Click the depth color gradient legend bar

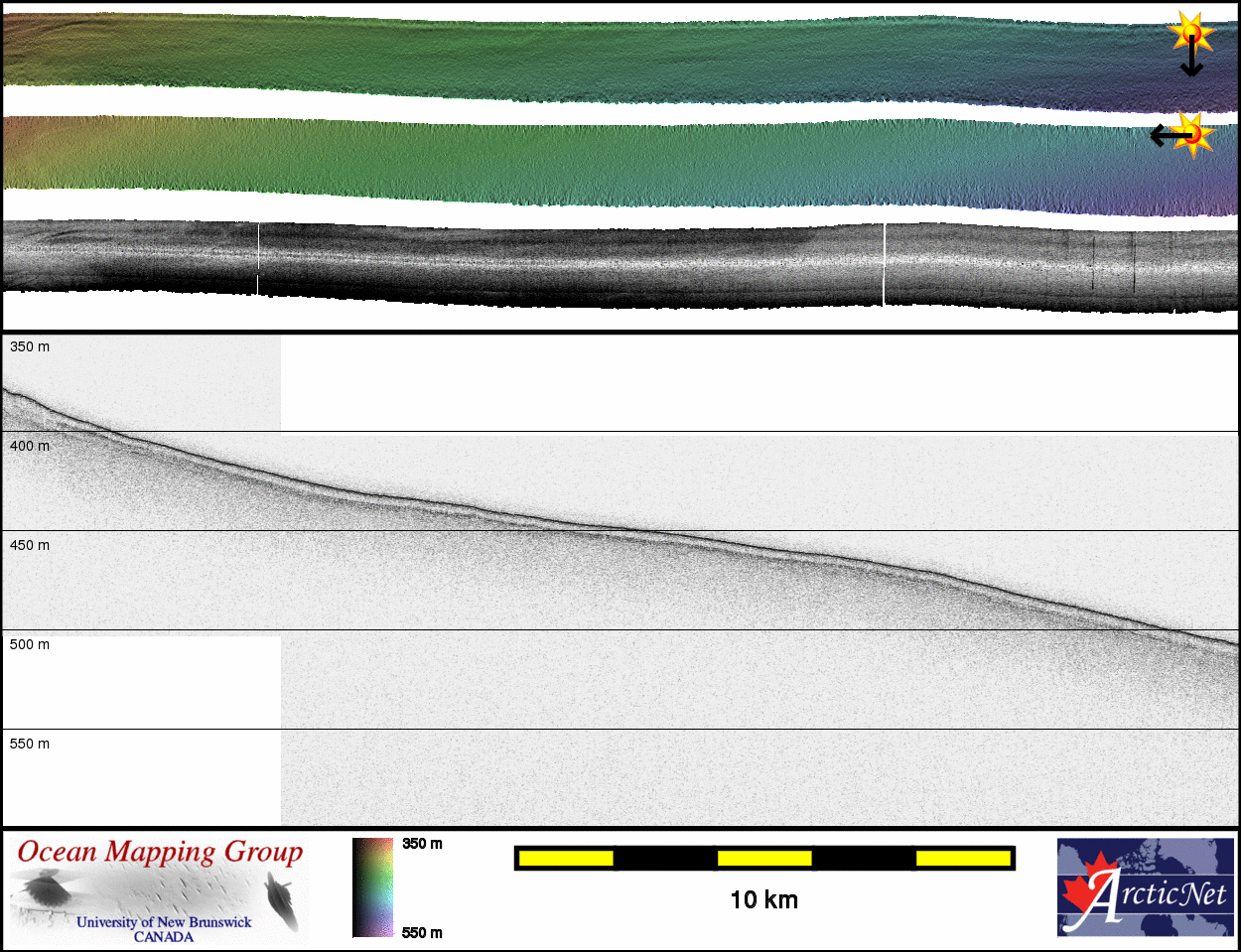tap(372, 886)
